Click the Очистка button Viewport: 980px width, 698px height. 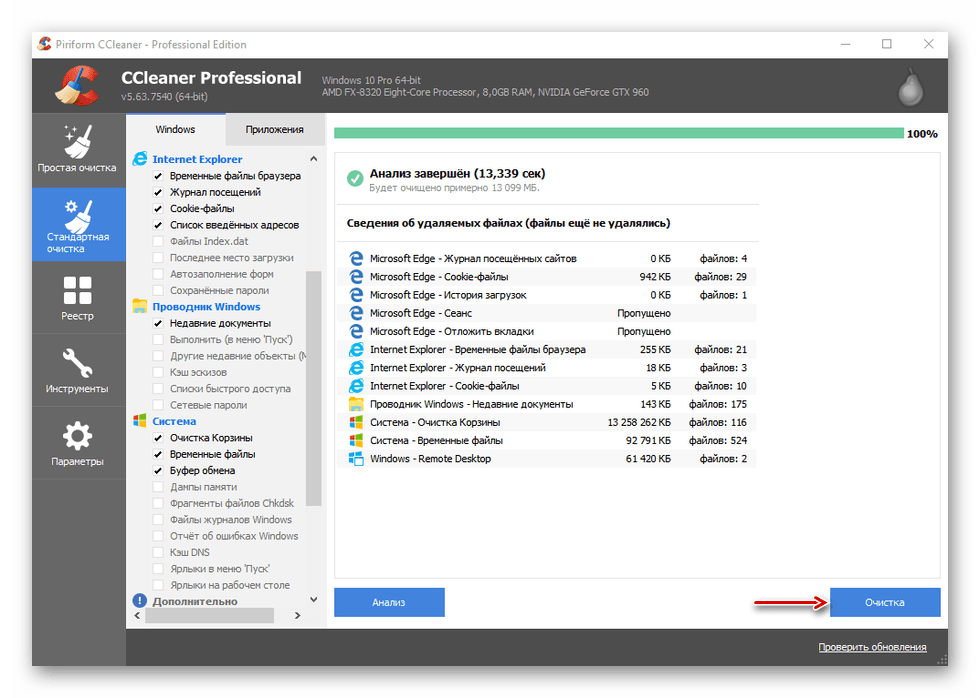click(x=885, y=602)
